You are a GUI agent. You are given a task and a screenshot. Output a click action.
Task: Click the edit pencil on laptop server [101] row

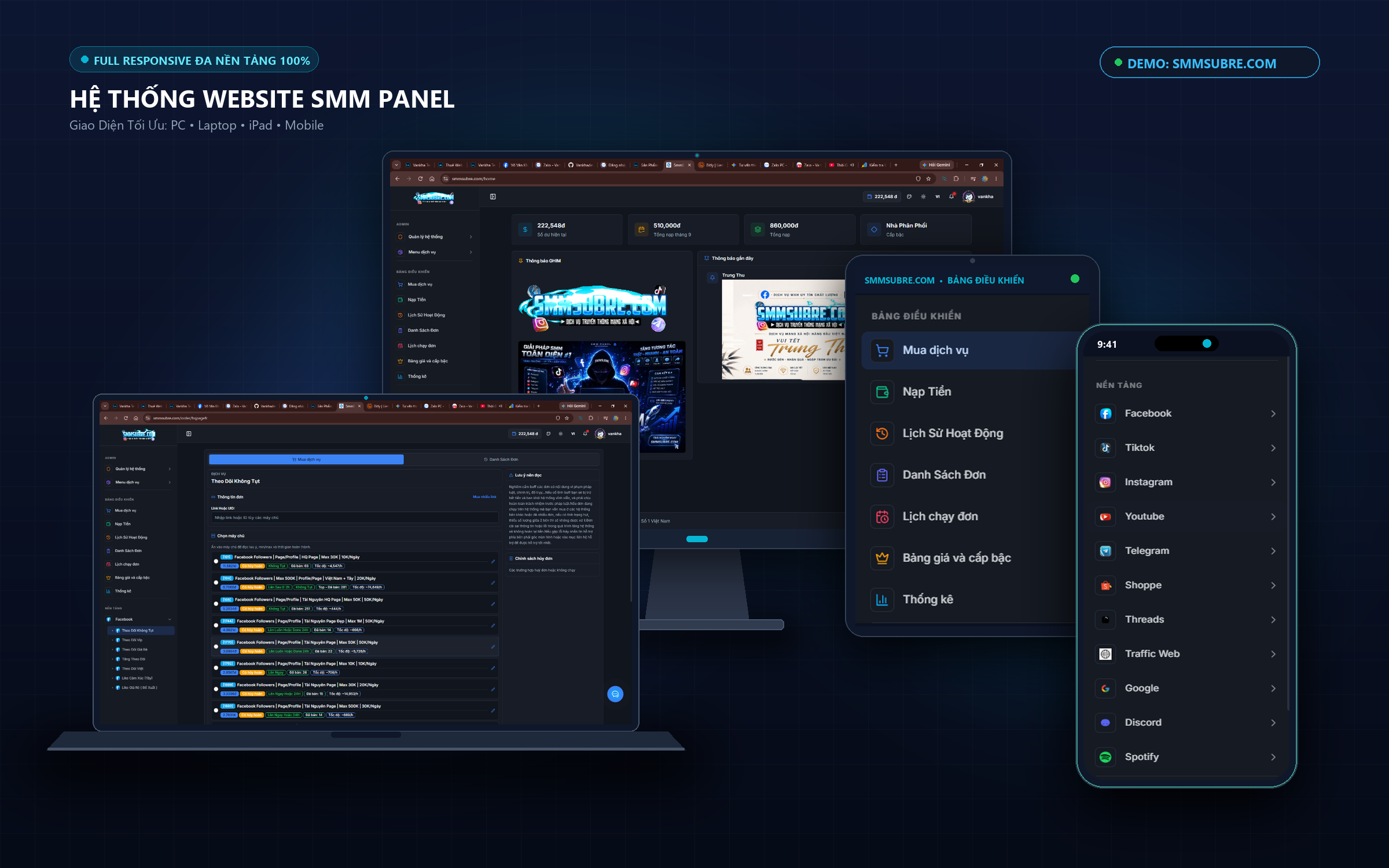[493, 561]
